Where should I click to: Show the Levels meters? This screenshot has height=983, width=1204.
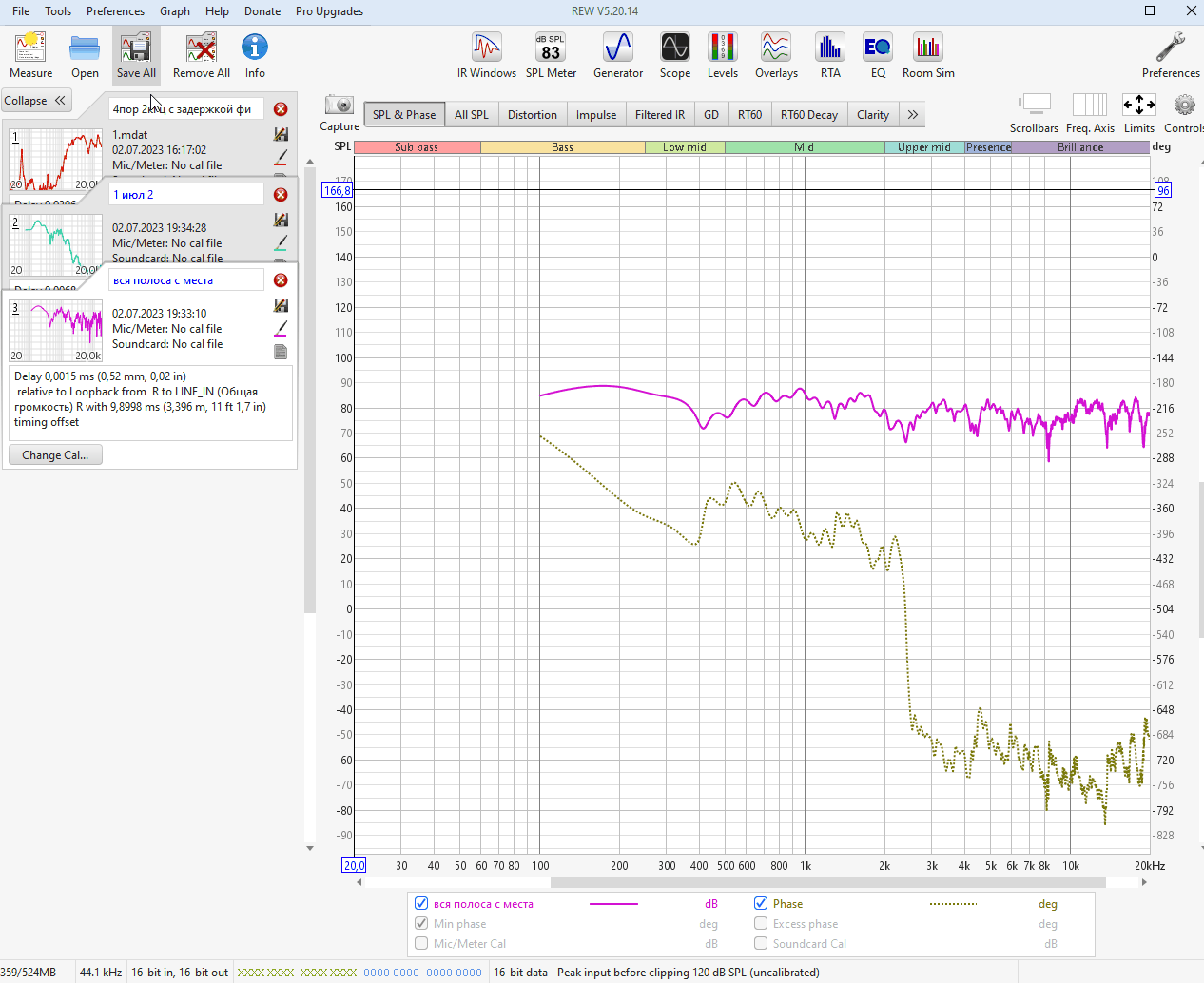[723, 55]
